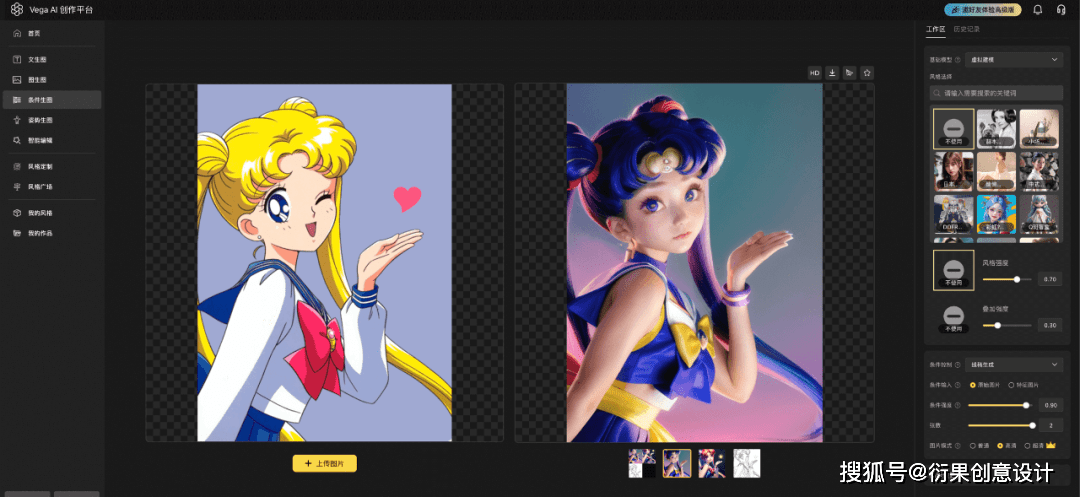Image resolution: width=1080 pixels, height=497 pixels.
Task: Click the 张数 value field 2
Action: (x=1050, y=425)
